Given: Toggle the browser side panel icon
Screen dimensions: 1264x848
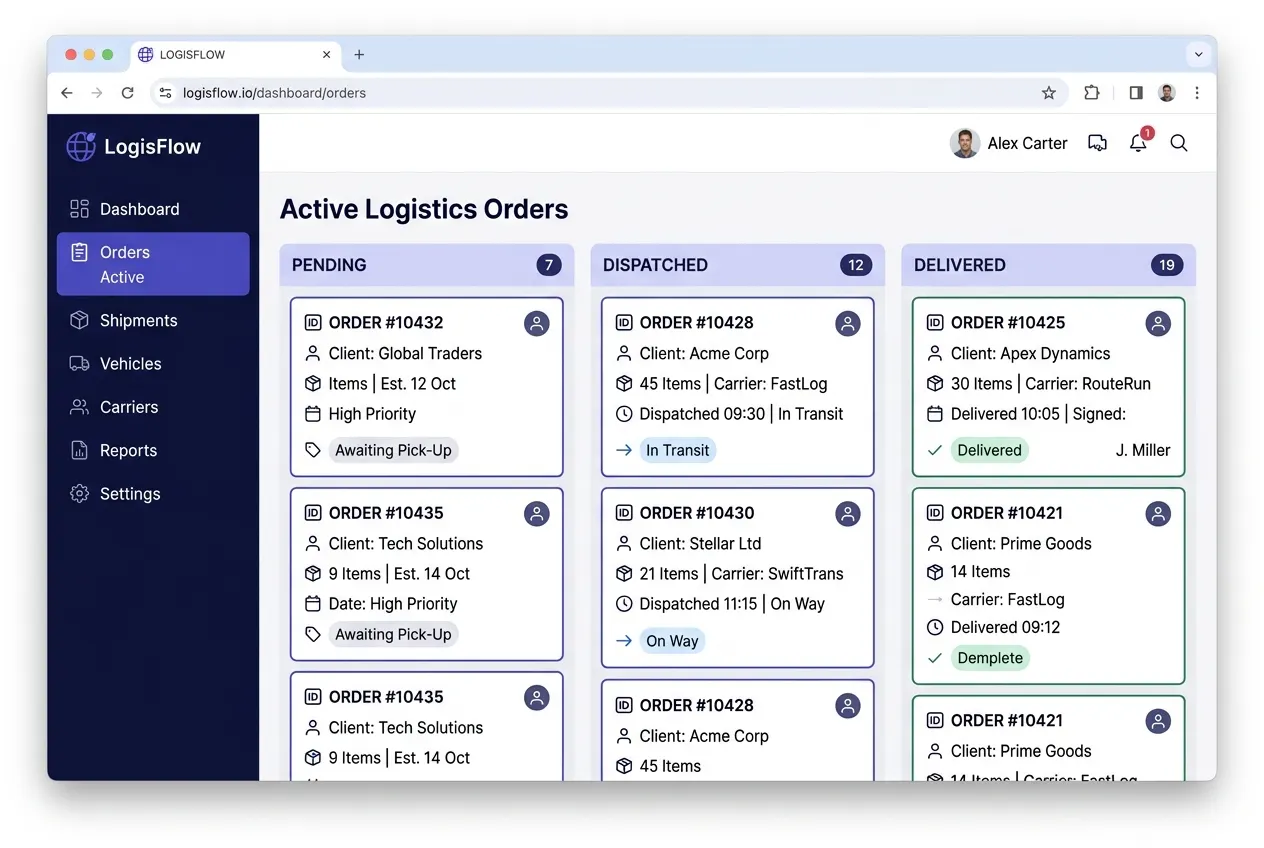Looking at the screenshot, I should point(1136,93).
